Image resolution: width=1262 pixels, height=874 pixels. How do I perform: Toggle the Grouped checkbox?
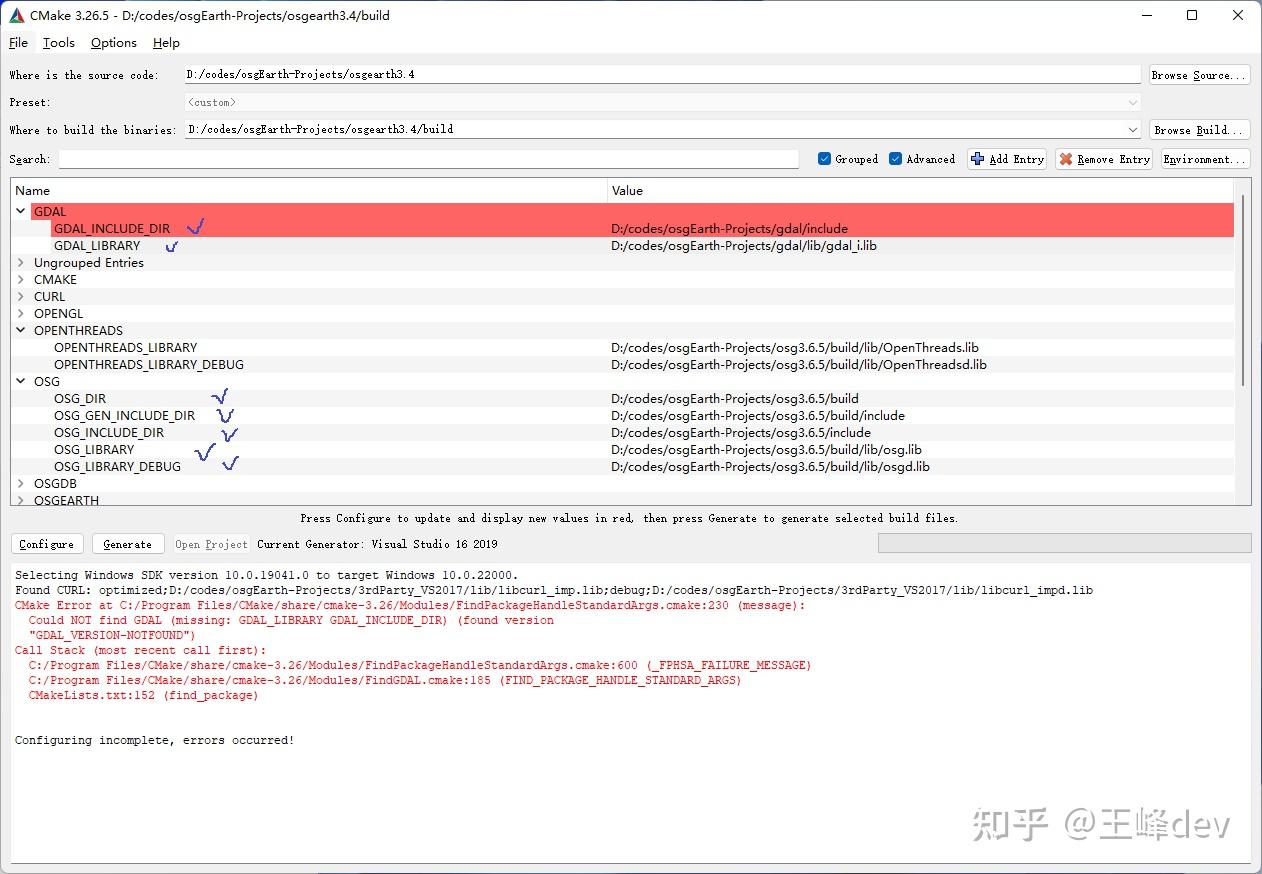click(x=825, y=159)
